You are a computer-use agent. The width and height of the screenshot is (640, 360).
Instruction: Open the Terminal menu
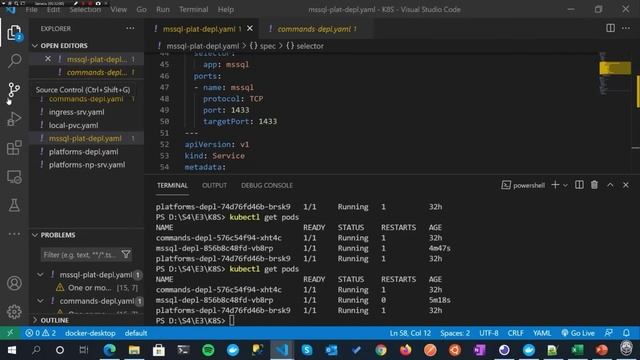193,9
